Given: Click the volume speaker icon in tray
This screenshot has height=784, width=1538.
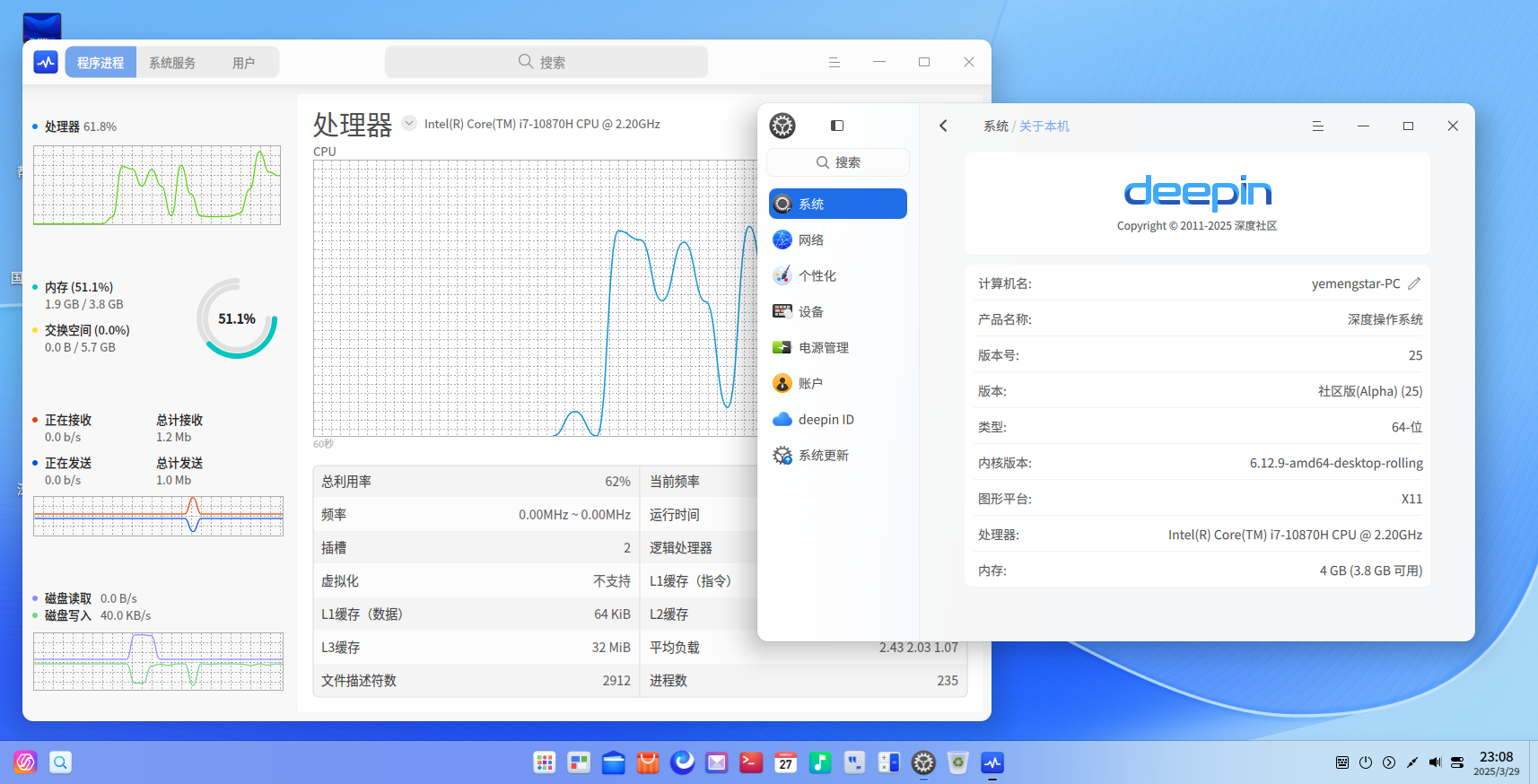Looking at the screenshot, I should [1435, 762].
